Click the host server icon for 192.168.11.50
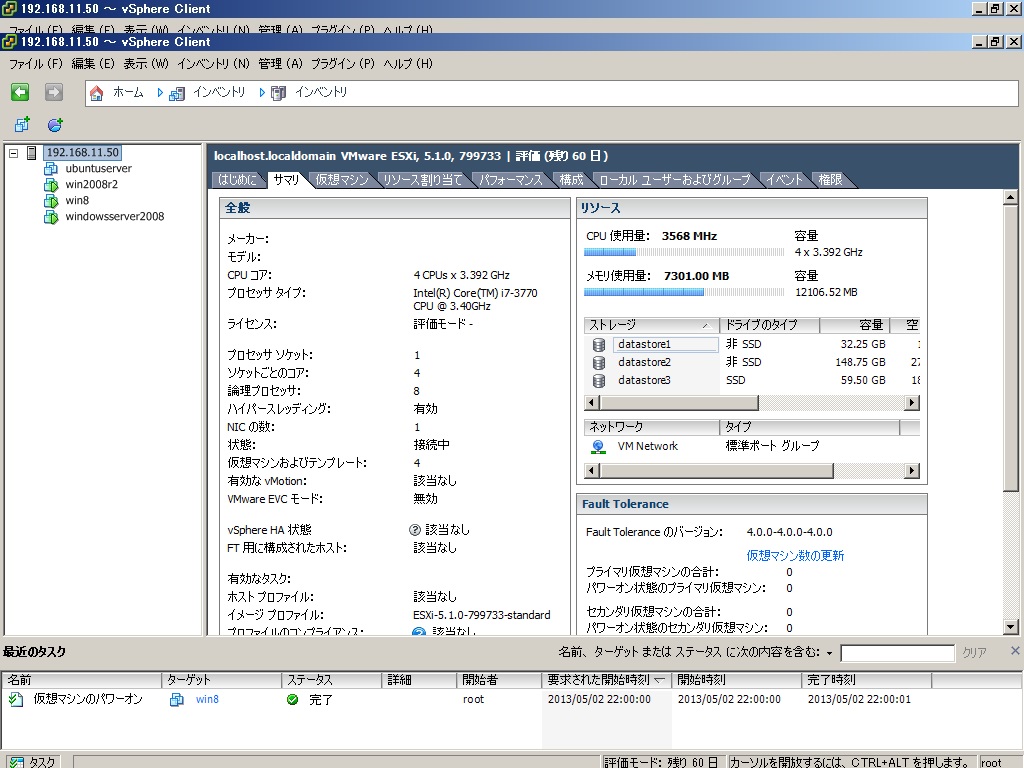This screenshot has height=768, width=1024. tap(32, 153)
